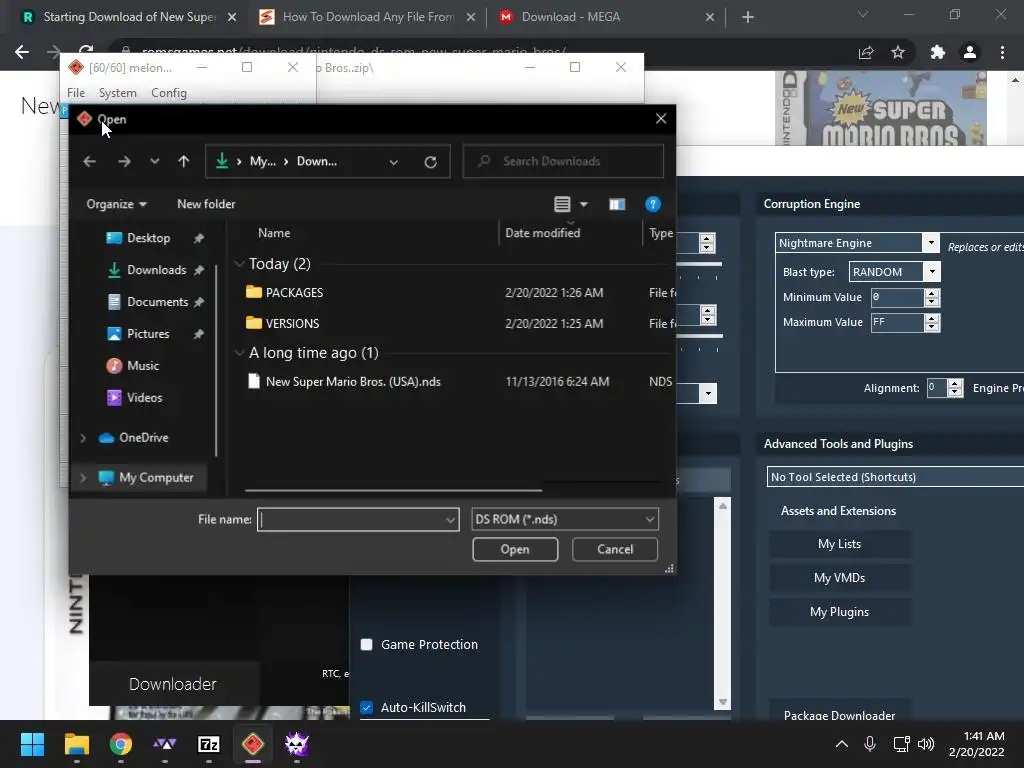The image size is (1024, 768).
Task: Open a new browser tab
Action: tap(748, 17)
